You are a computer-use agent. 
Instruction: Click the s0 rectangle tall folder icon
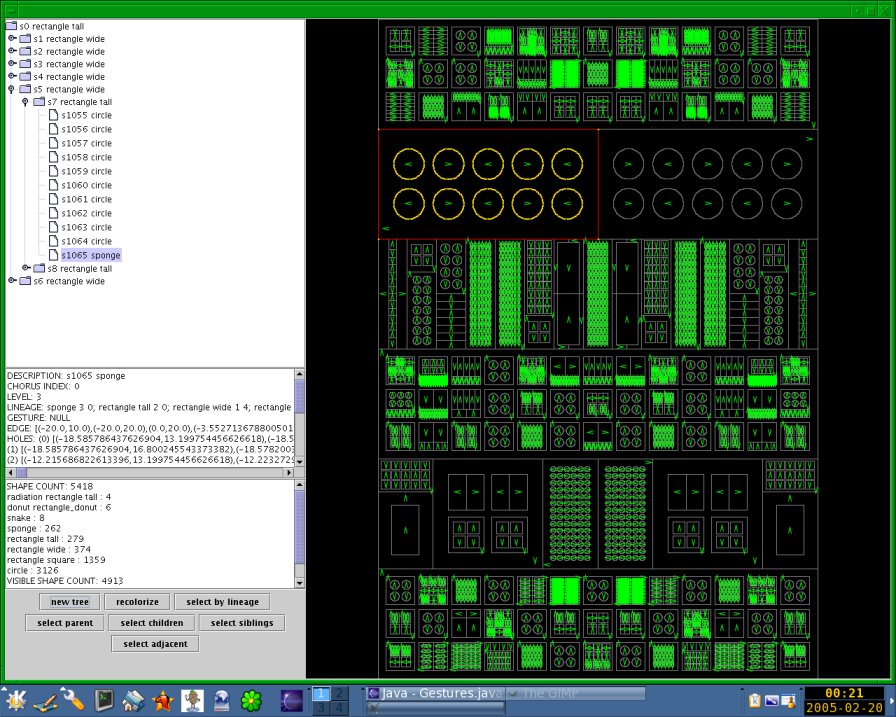(x=13, y=24)
